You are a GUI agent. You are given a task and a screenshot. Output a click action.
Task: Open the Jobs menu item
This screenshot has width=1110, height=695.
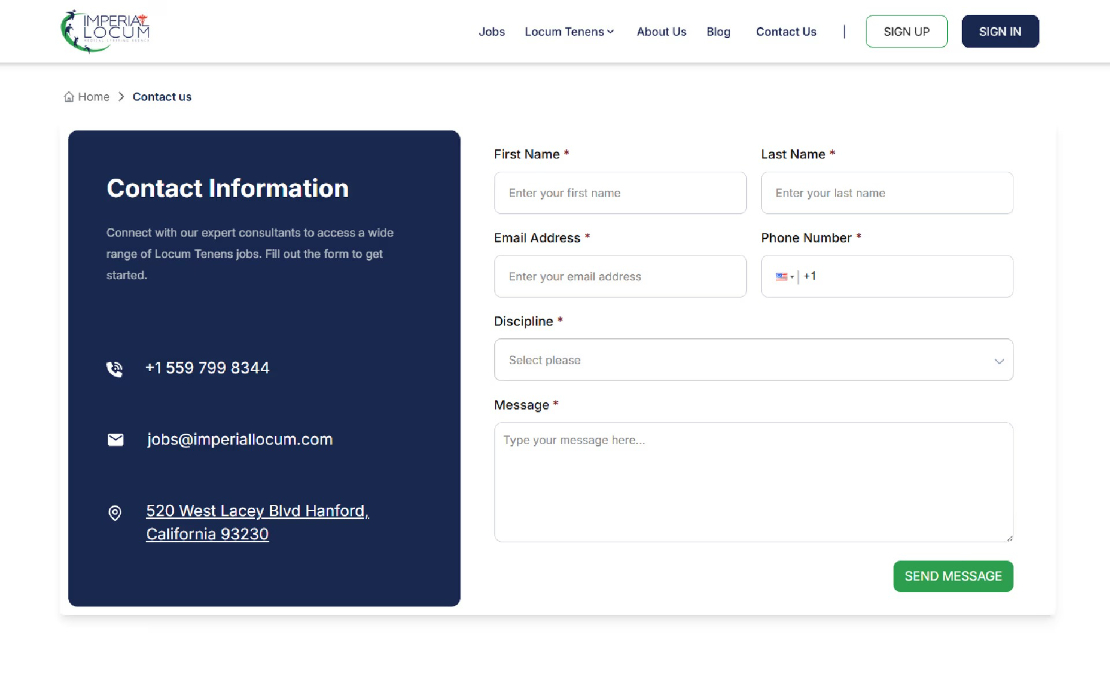(x=491, y=32)
